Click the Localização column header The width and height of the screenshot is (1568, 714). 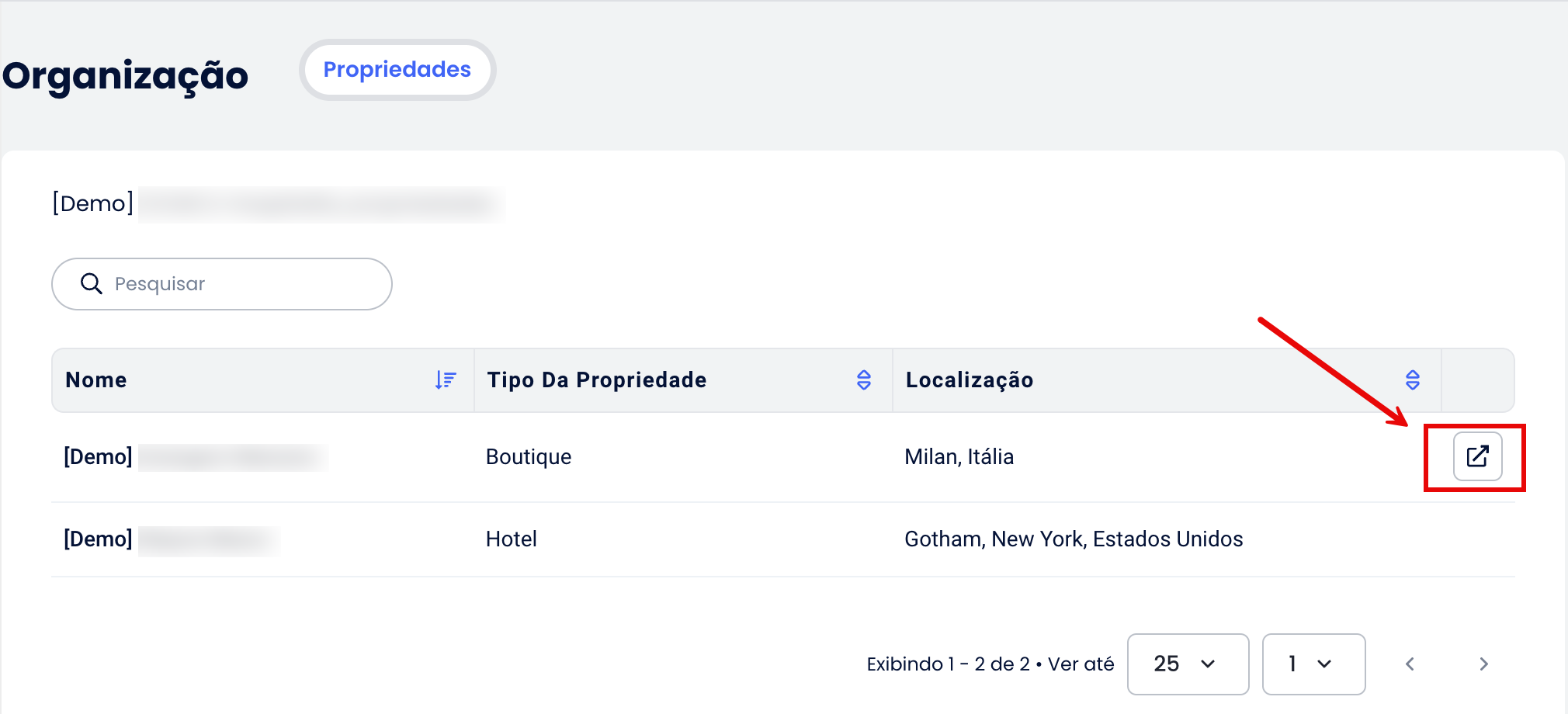pyautogui.click(x=970, y=380)
